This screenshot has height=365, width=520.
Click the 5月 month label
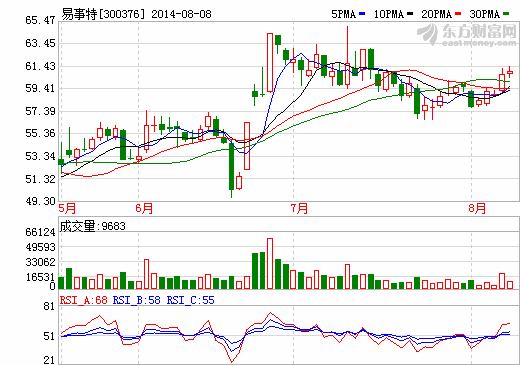67,209
